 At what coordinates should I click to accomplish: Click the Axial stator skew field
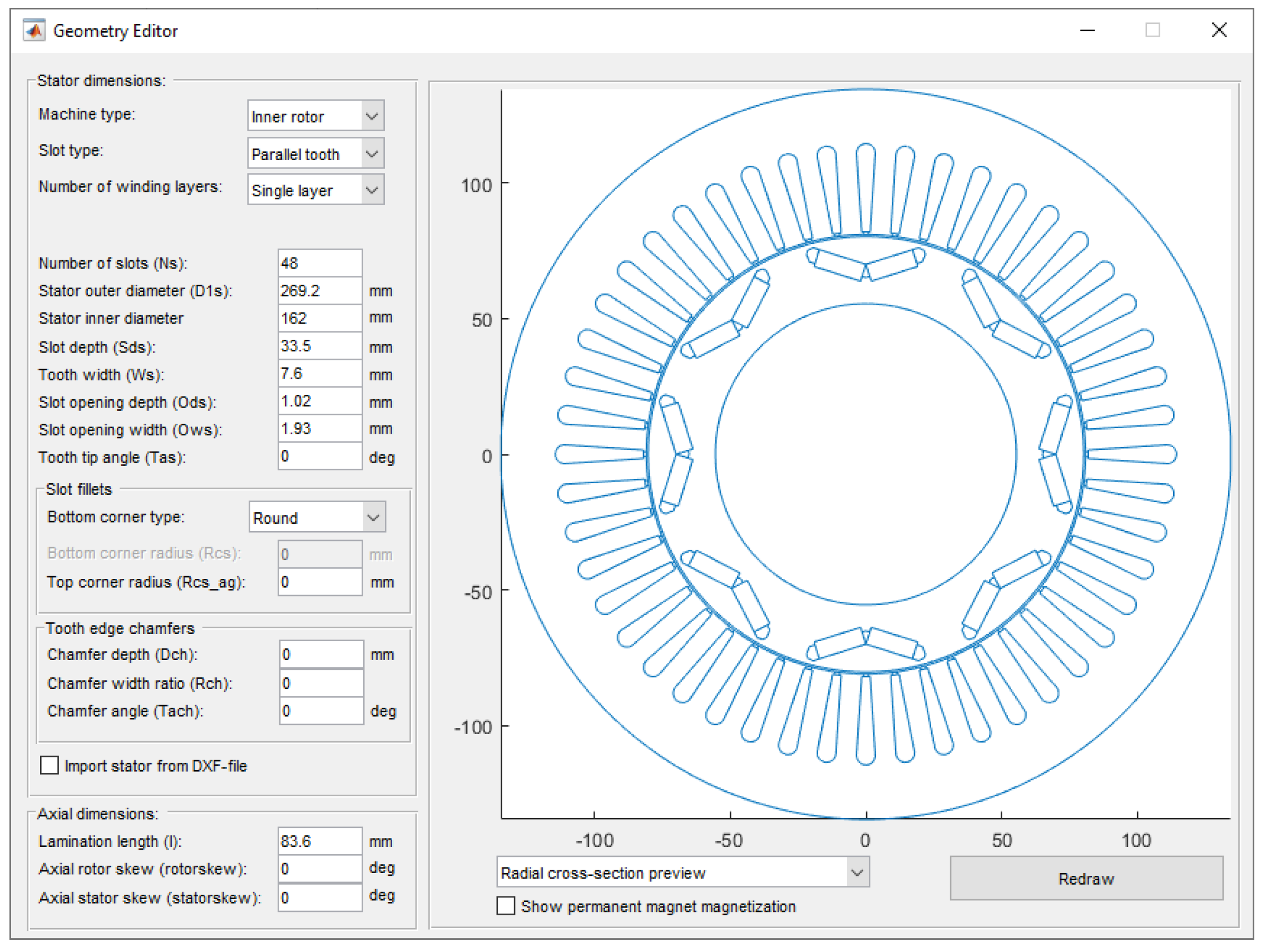[x=319, y=897]
